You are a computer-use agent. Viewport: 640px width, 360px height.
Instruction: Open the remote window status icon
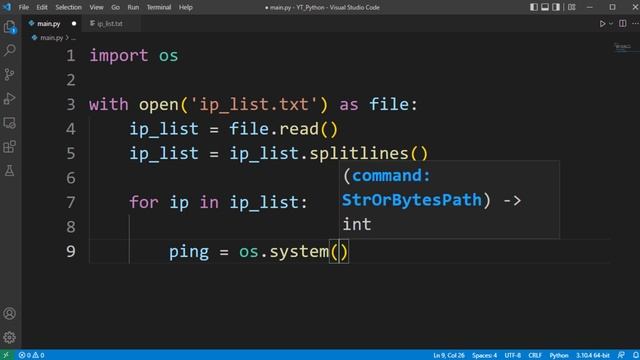pyautogui.click(x=6, y=355)
